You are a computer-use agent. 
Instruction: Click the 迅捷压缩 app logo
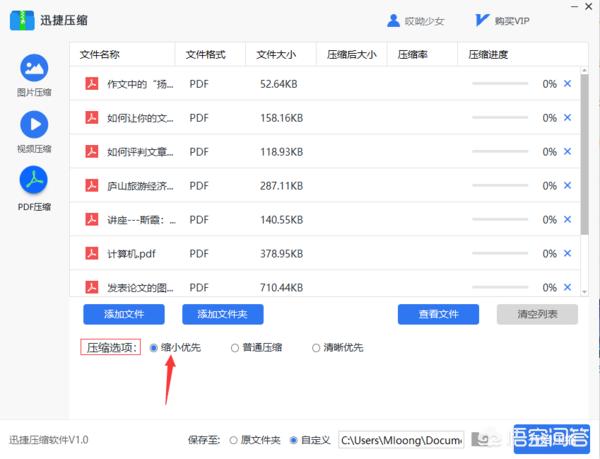click(x=22, y=20)
